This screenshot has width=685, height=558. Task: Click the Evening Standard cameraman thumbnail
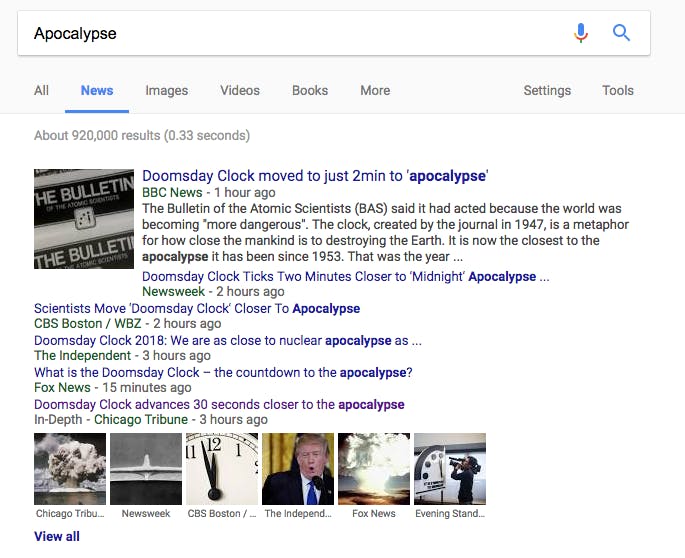[x=450, y=469]
